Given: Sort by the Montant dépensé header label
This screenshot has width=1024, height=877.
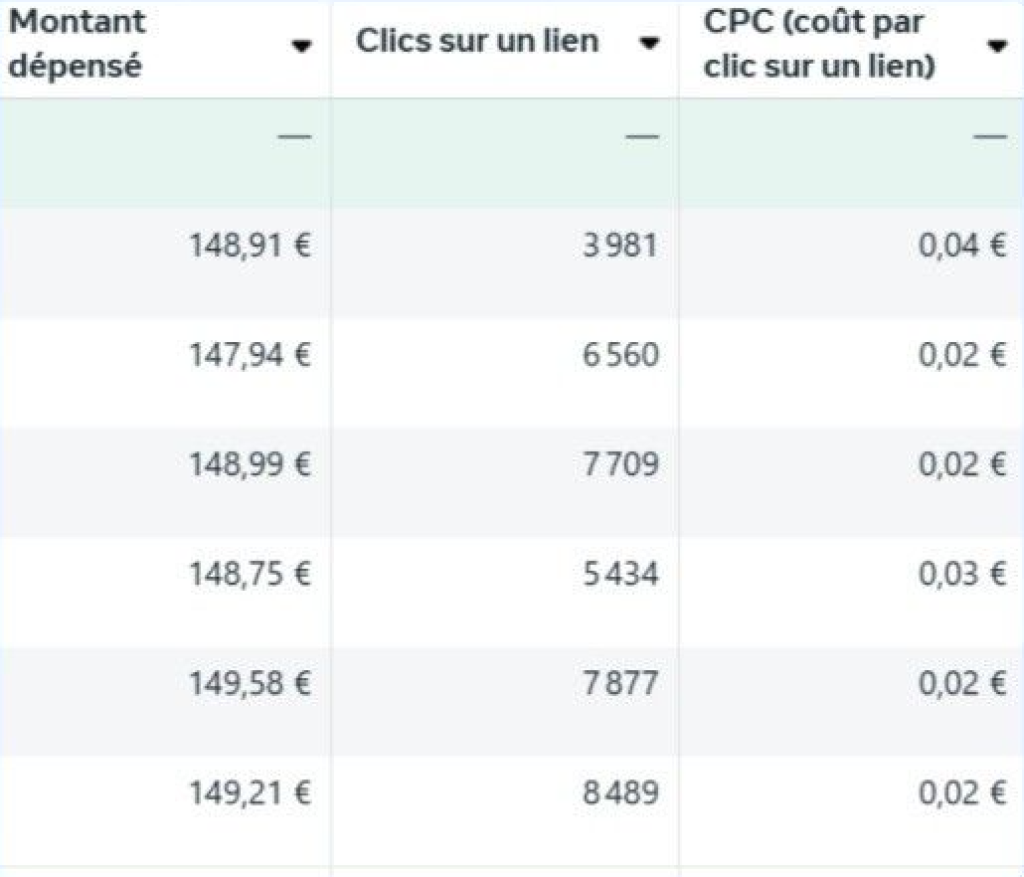Looking at the screenshot, I should tap(78, 44).
